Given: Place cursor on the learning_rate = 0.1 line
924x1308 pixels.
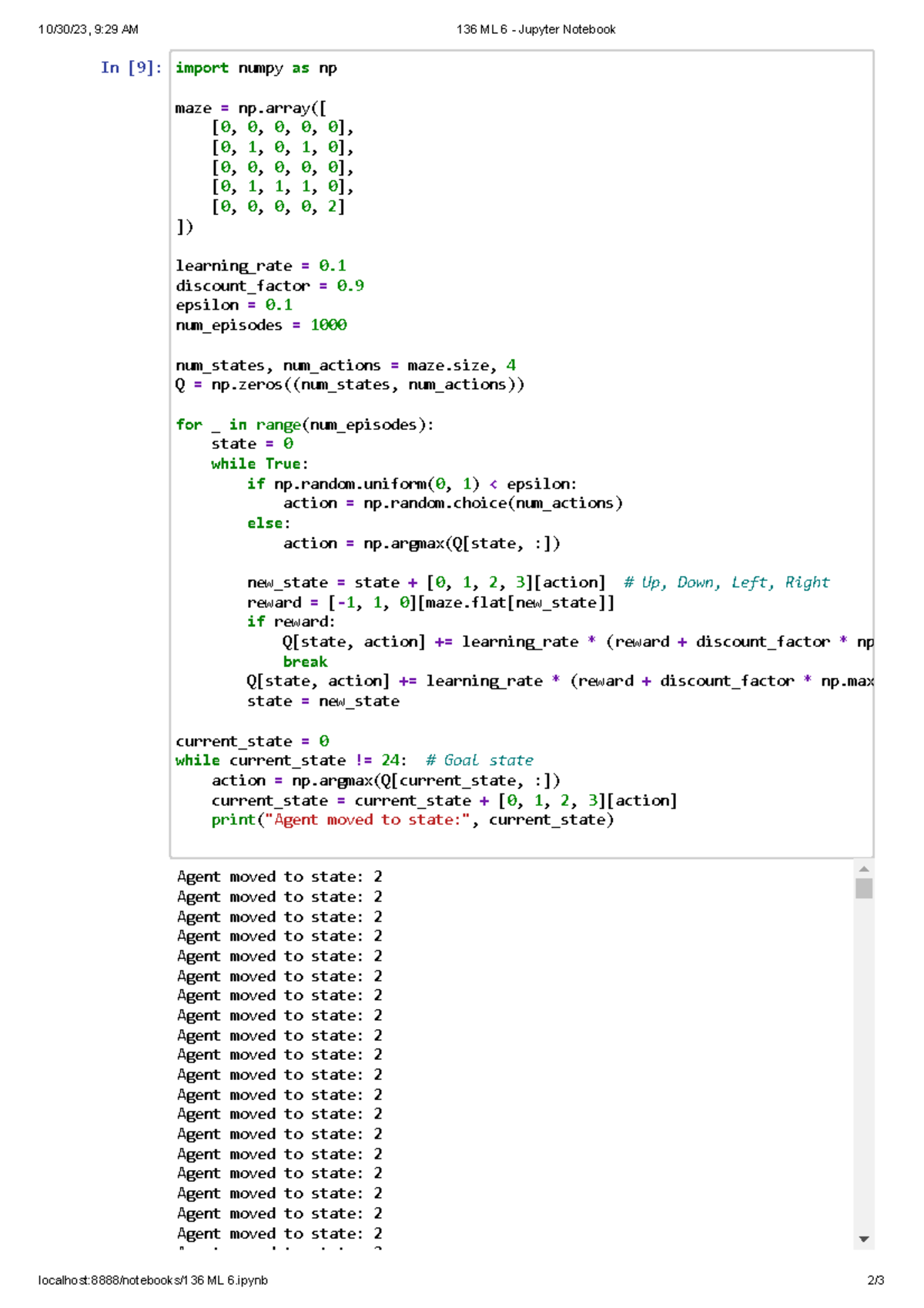Looking at the screenshot, I should pyautogui.click(x=260, y=266).
